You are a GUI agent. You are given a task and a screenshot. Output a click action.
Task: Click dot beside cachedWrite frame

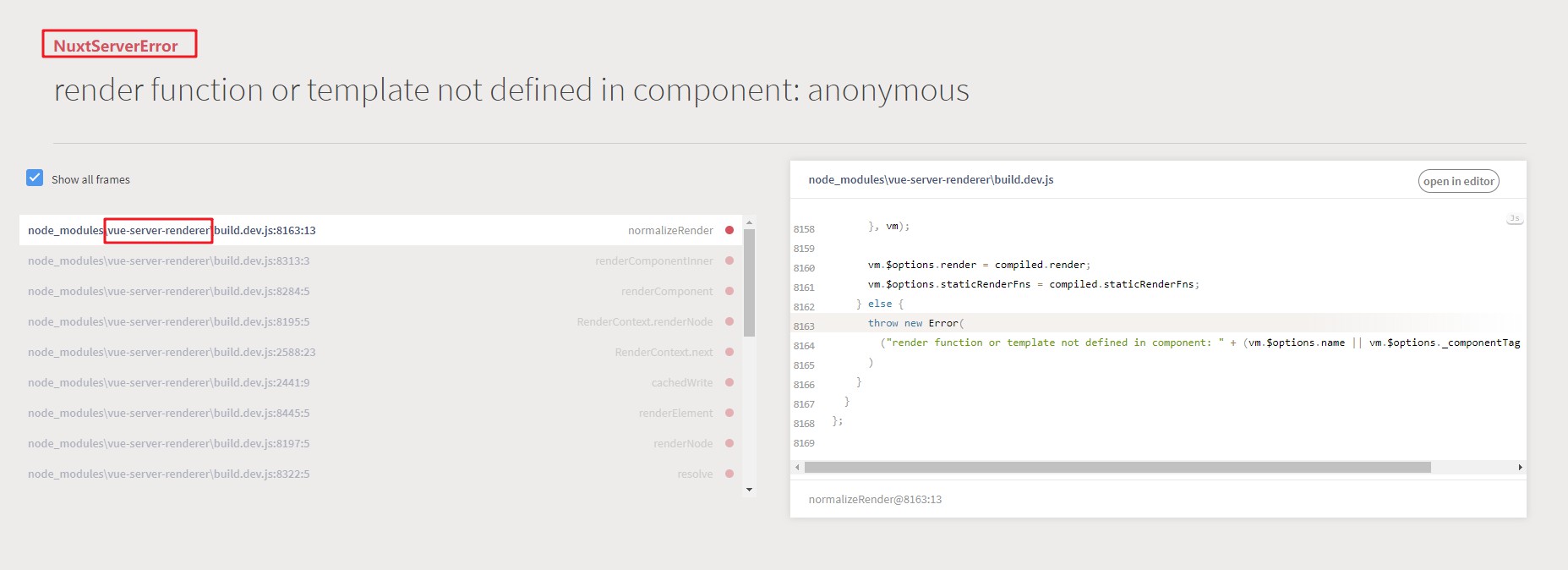point(729,382)
